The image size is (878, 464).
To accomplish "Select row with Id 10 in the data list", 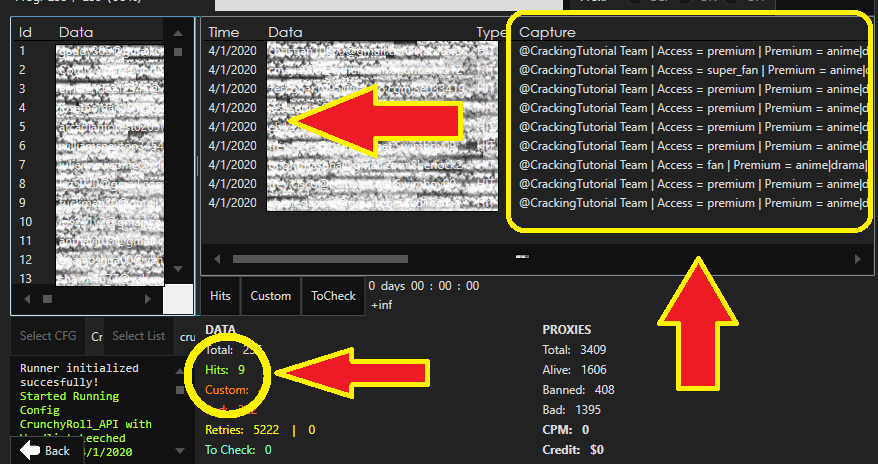I will click(92, 222).
